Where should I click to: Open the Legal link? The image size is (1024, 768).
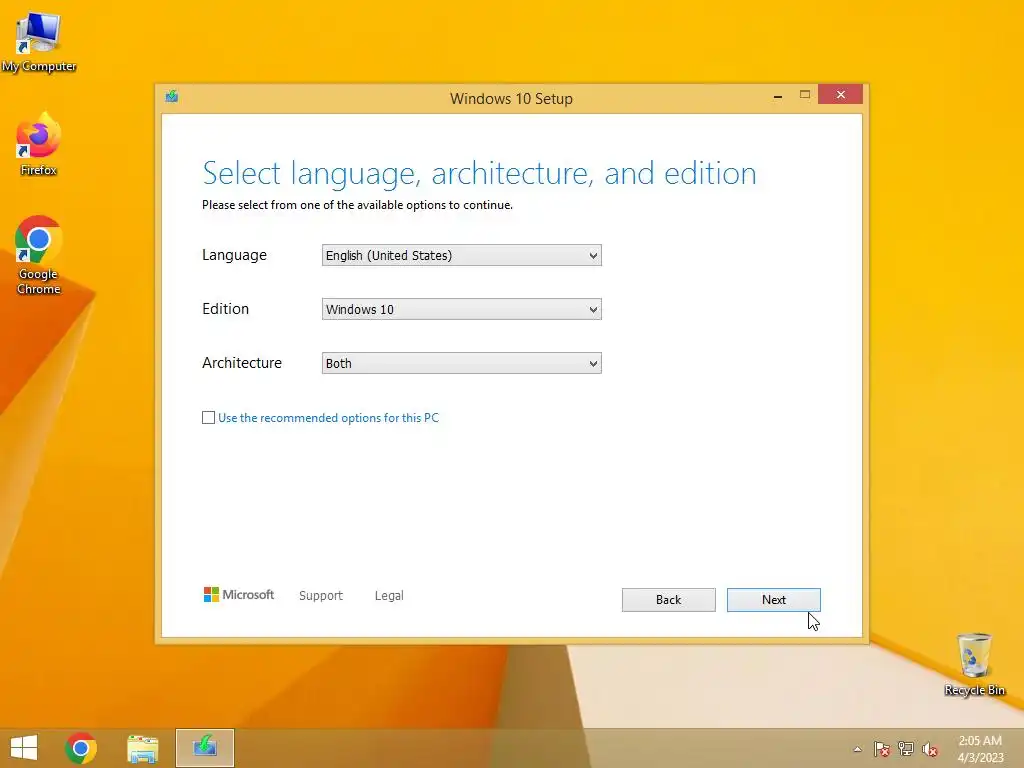389,596
